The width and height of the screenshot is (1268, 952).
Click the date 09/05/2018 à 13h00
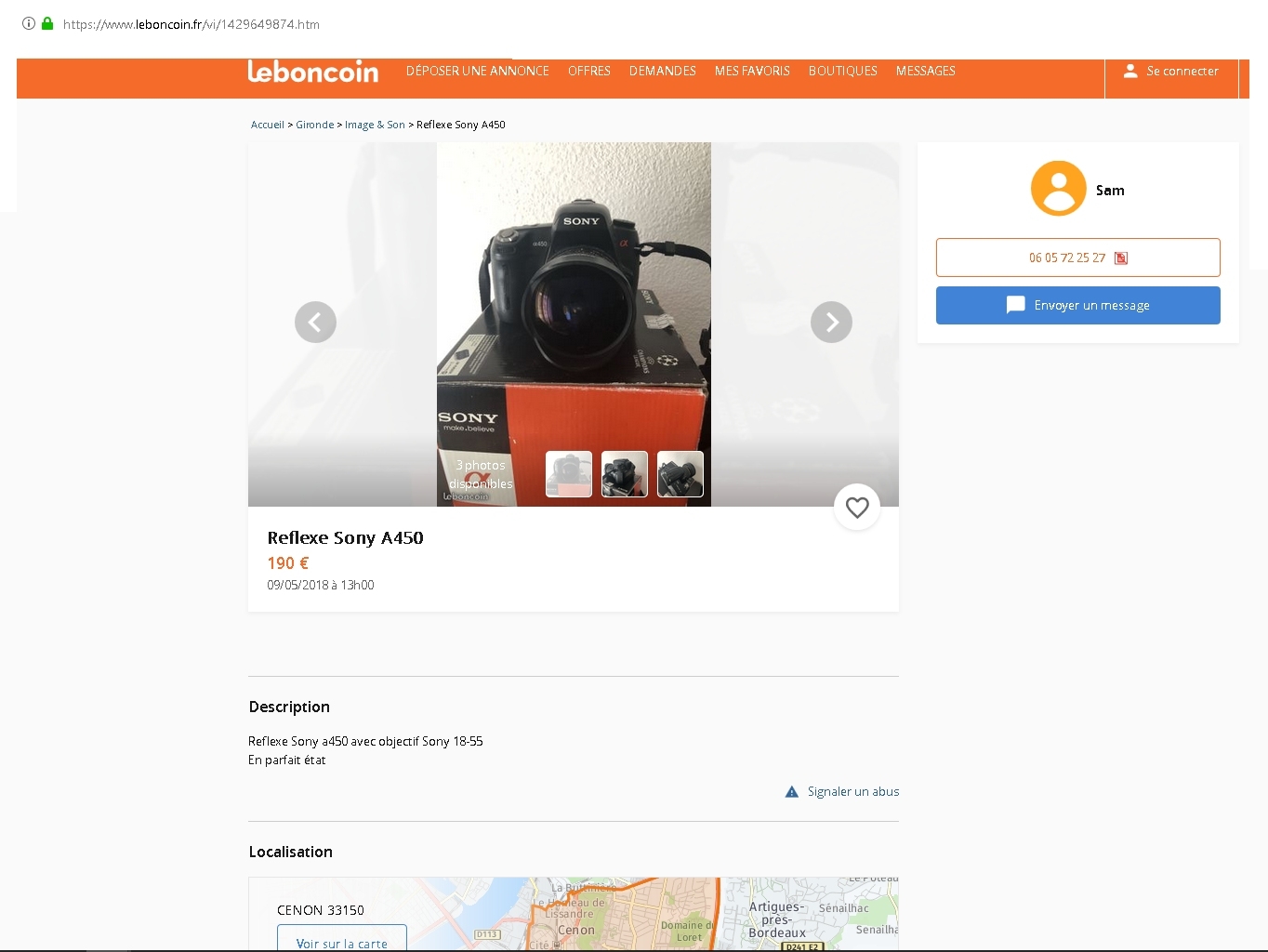coord(321,586)
